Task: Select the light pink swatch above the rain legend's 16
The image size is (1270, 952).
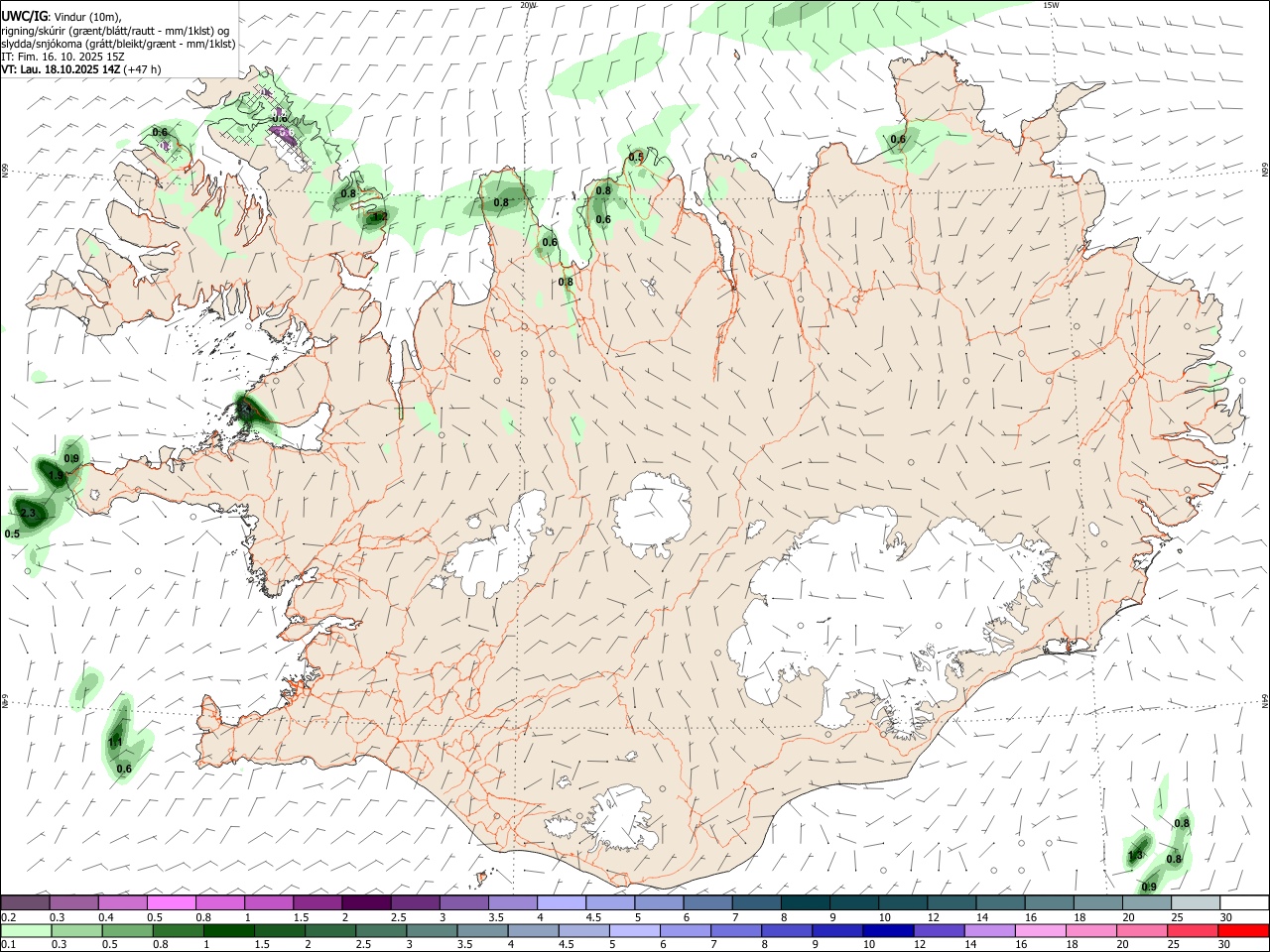Action: coord(1040,930)
